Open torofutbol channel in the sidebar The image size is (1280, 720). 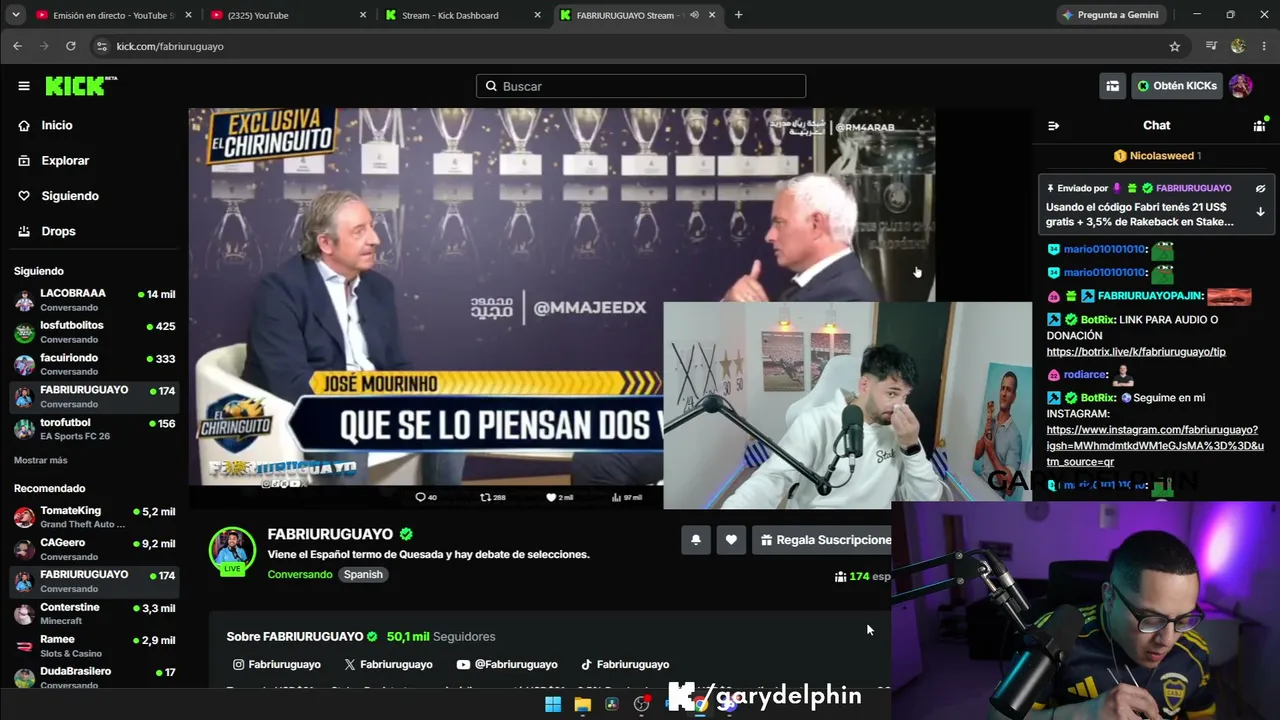click(x=95, y=429)
